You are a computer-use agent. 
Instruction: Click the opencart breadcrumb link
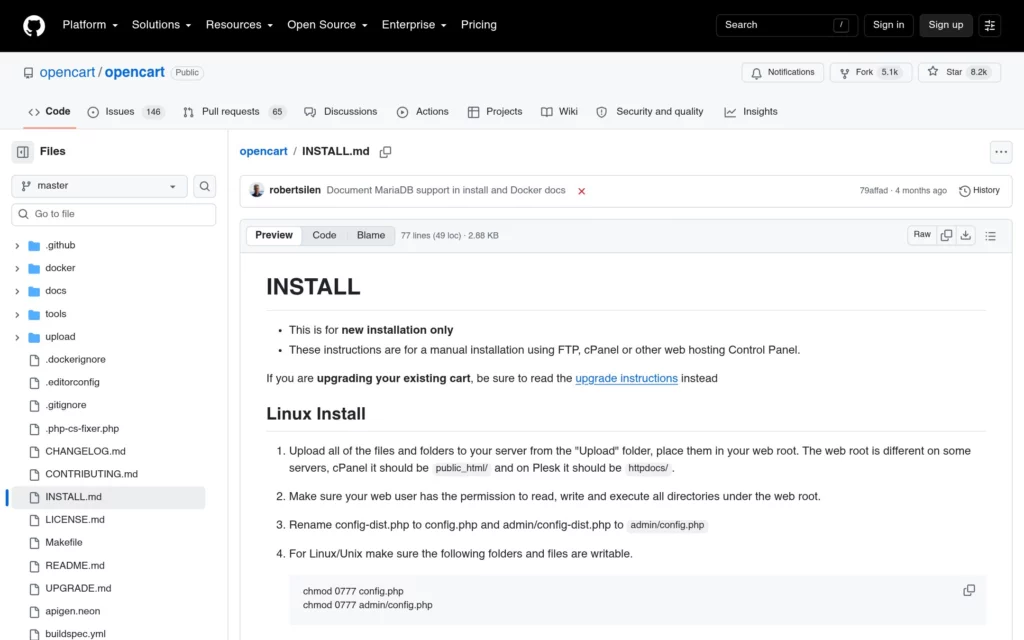click(x=263, y=152)
